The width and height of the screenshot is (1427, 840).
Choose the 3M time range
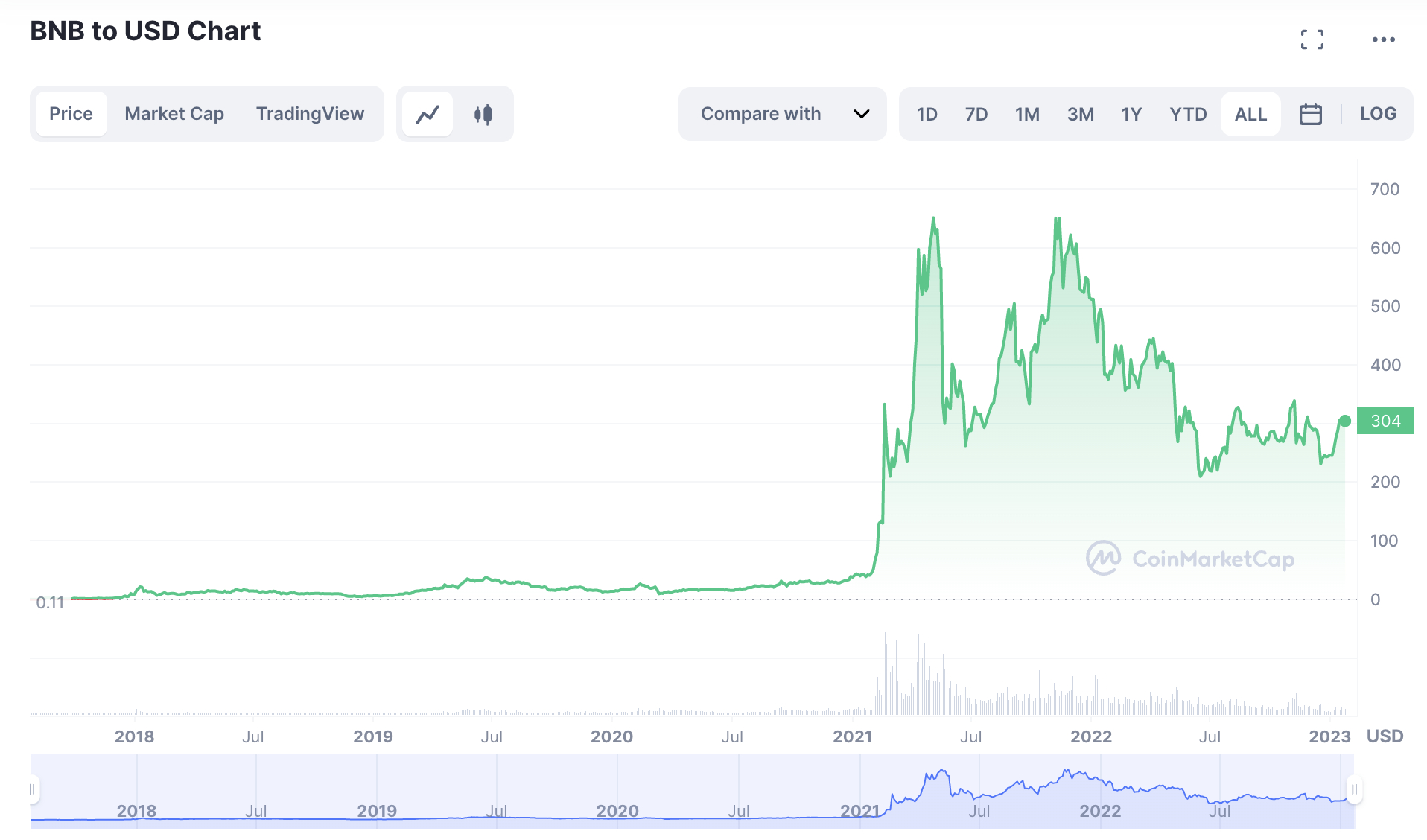1081,114
